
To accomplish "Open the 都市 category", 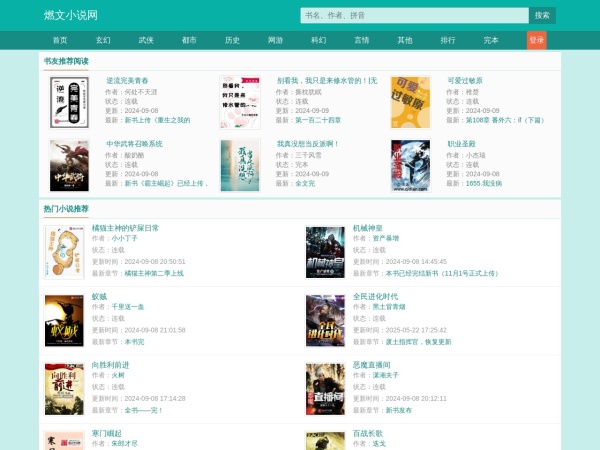I will pyautogui.click(x=189, y=40).
